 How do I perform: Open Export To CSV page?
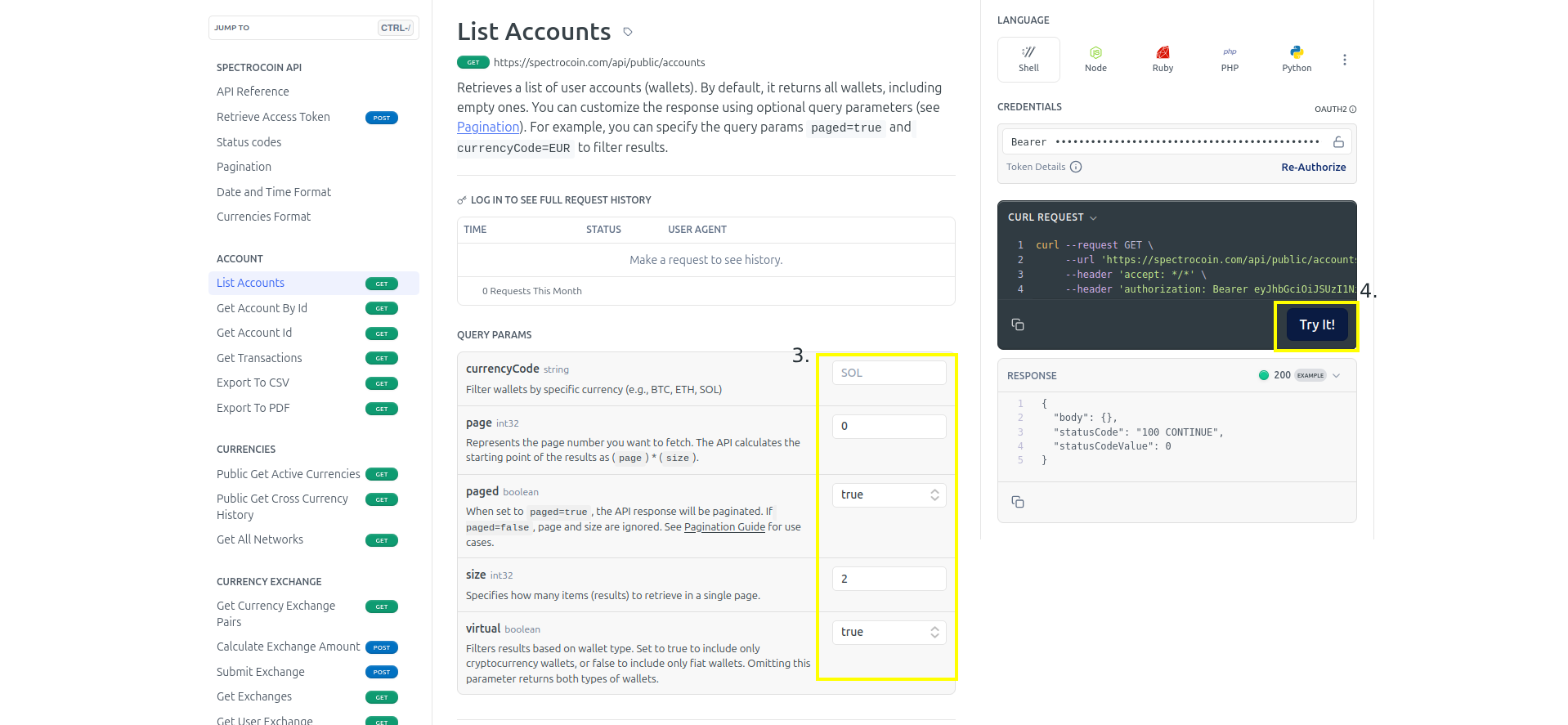click(307, 383)
